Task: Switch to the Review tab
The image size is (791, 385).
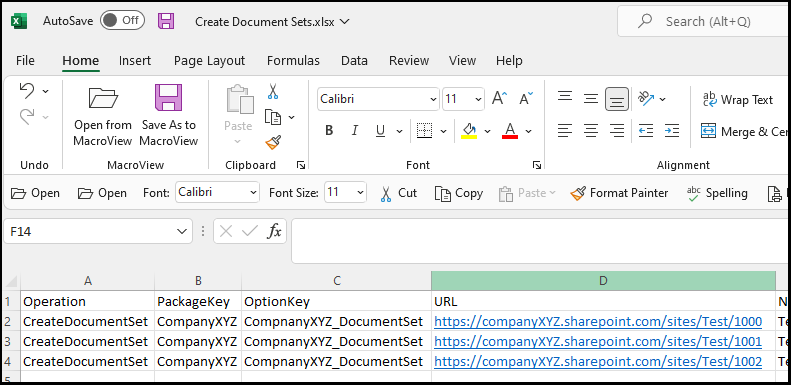Action: 409,61
